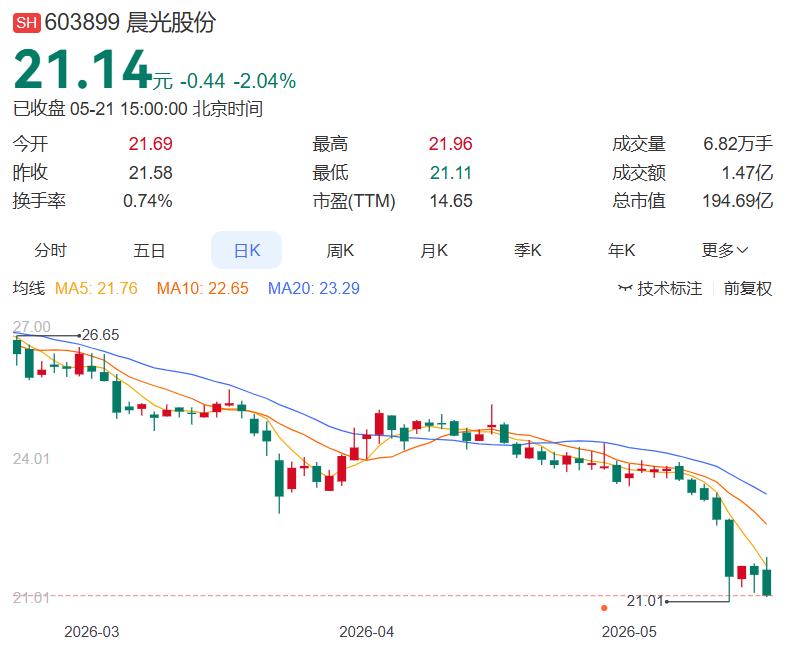Viewport: 785px width, 660px height.
Task: Toggle 技术标注 annotations
Action: click(x=660, y=288)
